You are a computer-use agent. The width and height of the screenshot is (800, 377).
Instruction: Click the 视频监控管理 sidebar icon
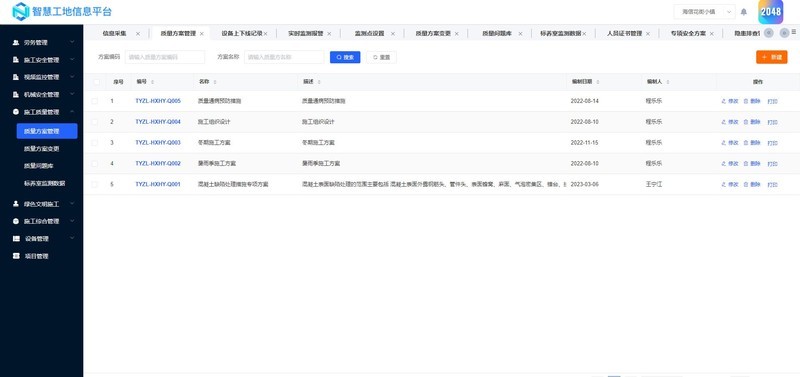[x=16, y=77]
